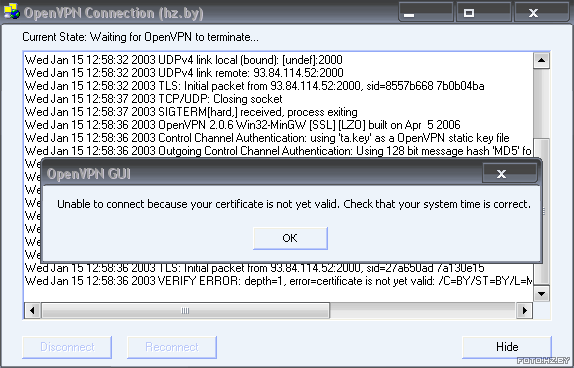The image size is (574, 368).
Task: Select the 'SIGTERM[hard,] received, process exiting' line
Action: click(191, 112)
